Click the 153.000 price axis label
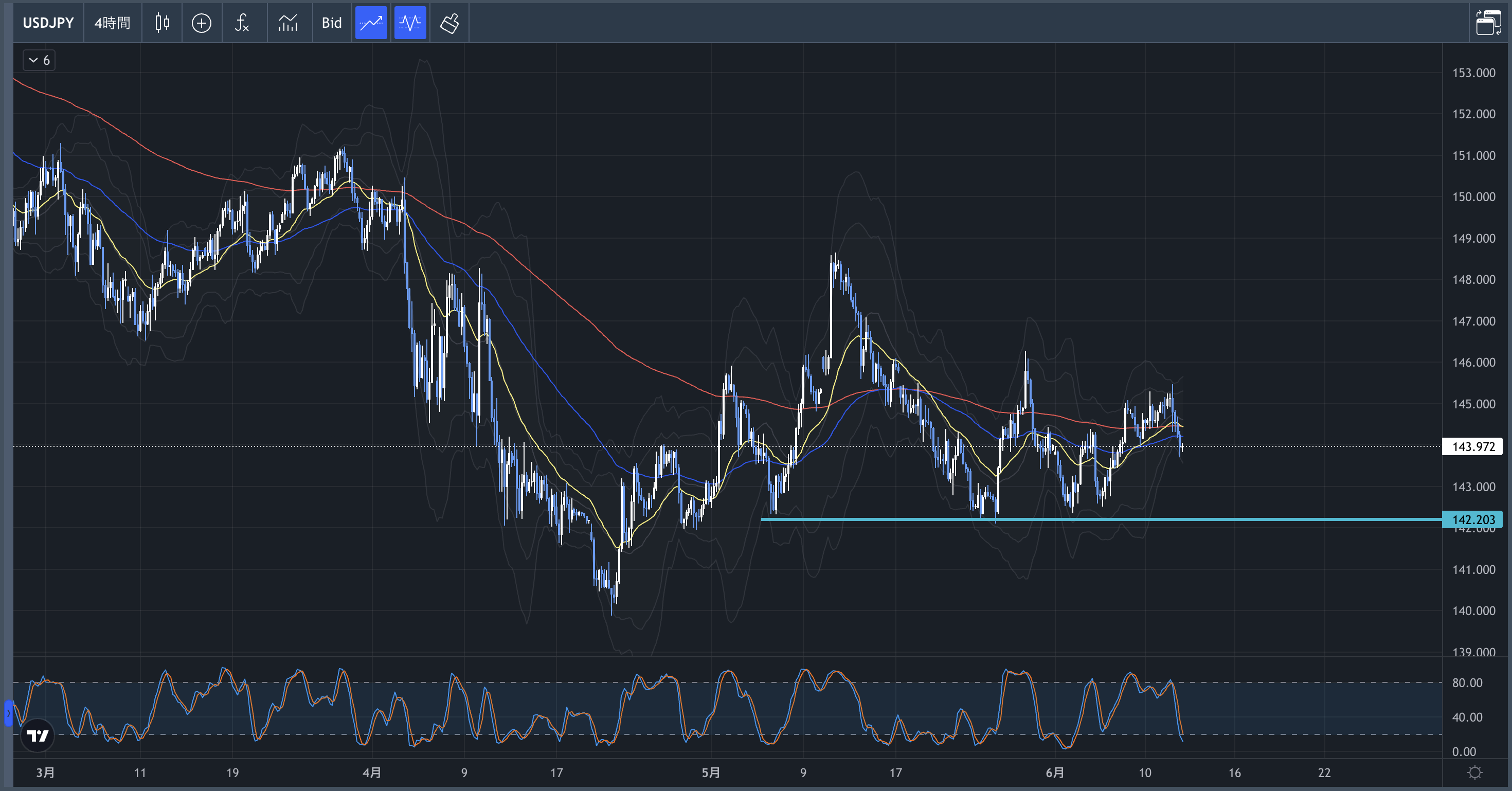The image size is (1512, 791). (x=1473, y=73)
